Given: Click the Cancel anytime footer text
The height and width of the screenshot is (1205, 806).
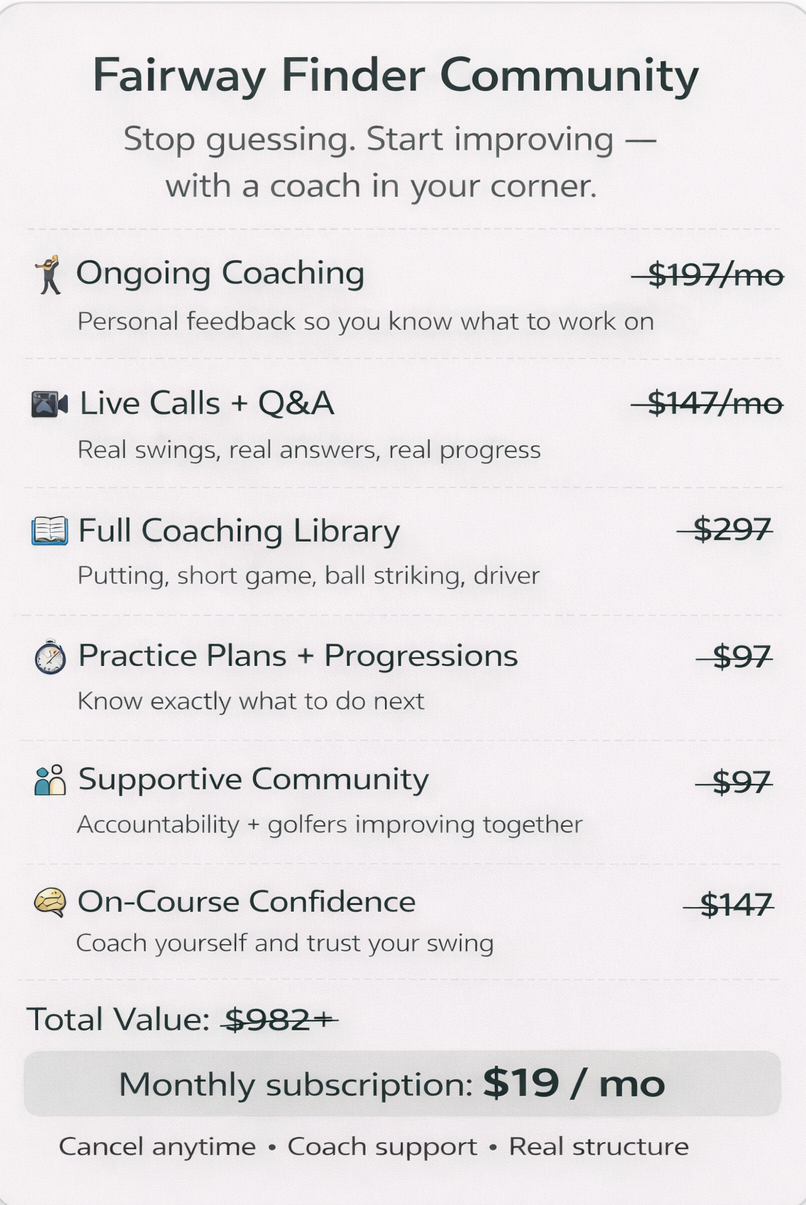Looking at the screenshot, I should tap(157, 1146).
